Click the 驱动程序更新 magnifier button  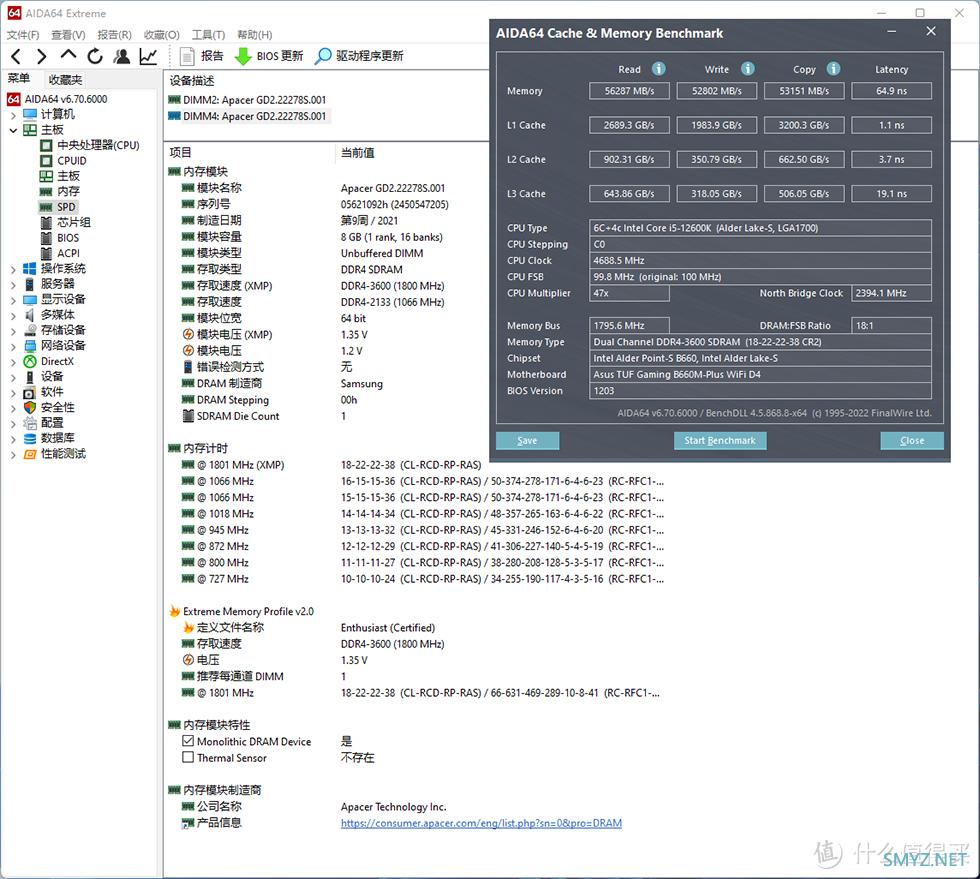coord(359,56)
